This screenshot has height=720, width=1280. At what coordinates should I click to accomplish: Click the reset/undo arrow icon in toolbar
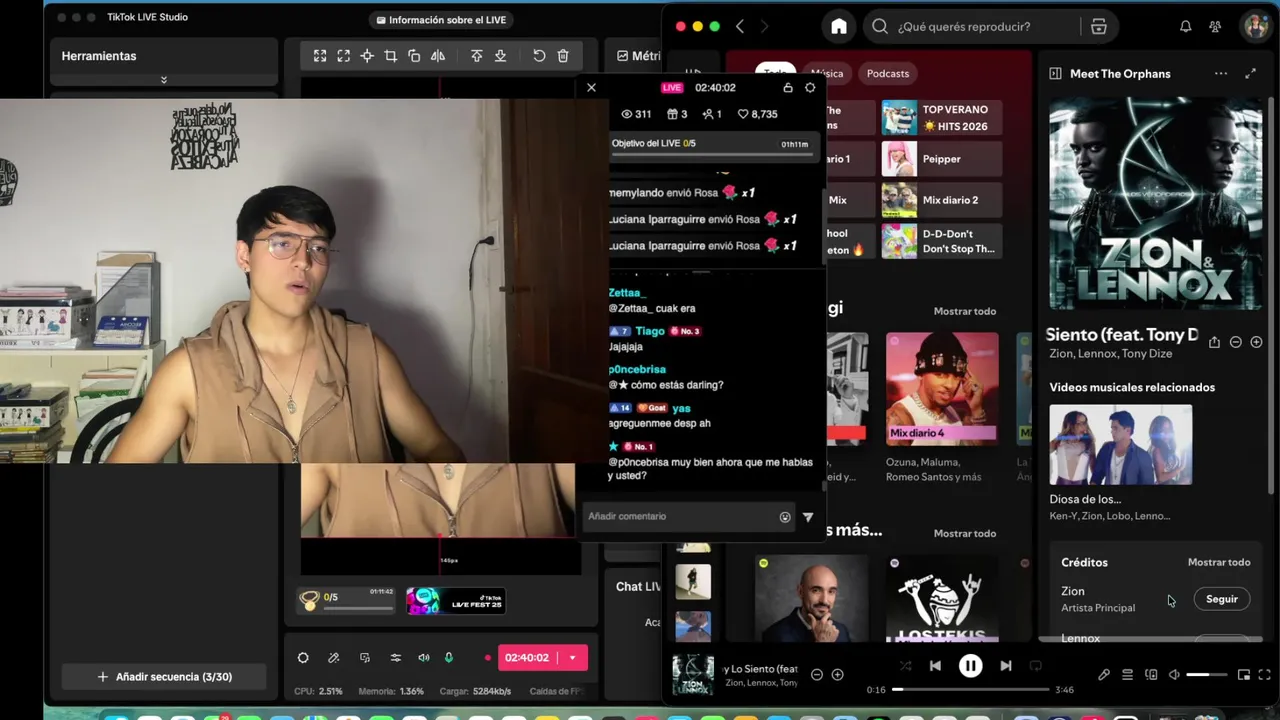[539, 56]
